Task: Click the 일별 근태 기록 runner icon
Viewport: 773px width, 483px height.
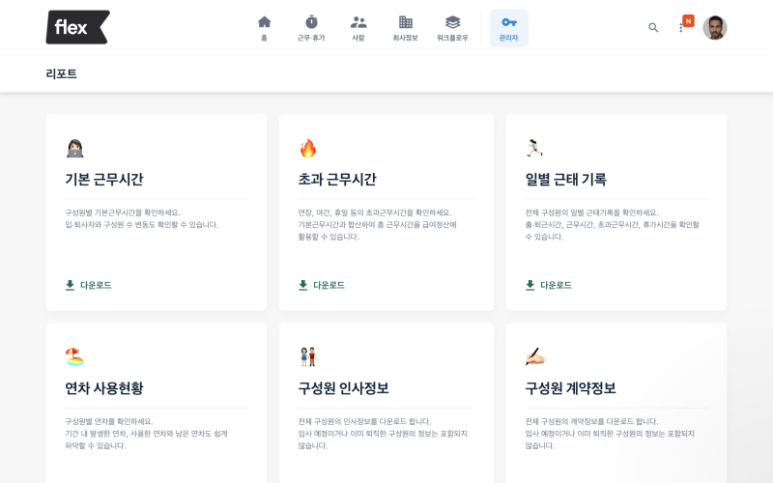Action: (x=534, y=148)
